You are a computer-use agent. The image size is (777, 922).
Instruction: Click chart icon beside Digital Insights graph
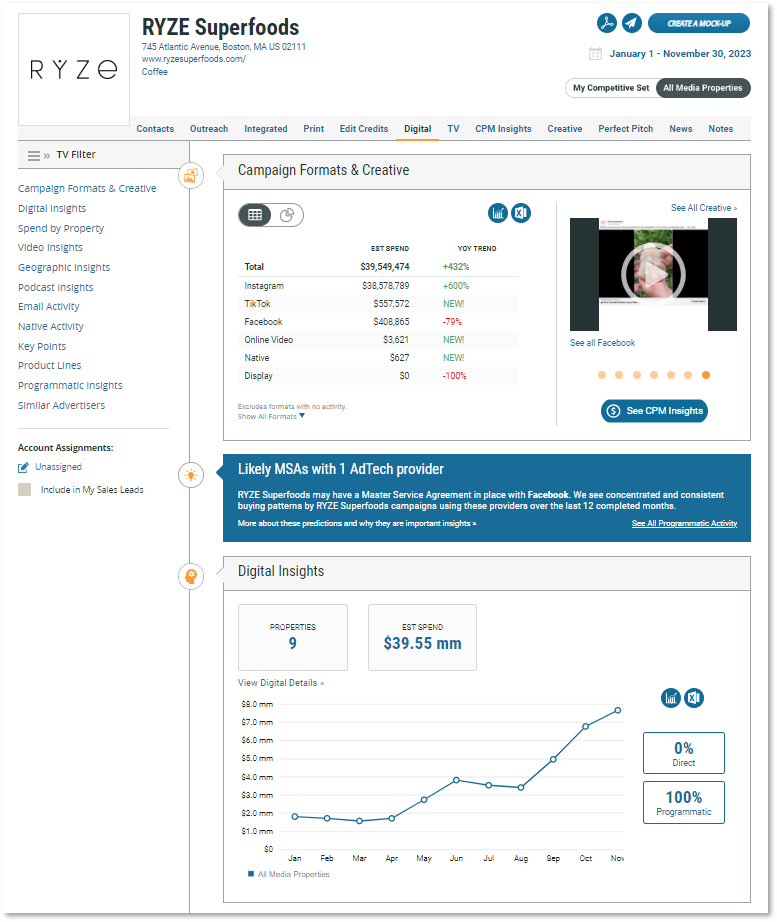pos(671,698)
